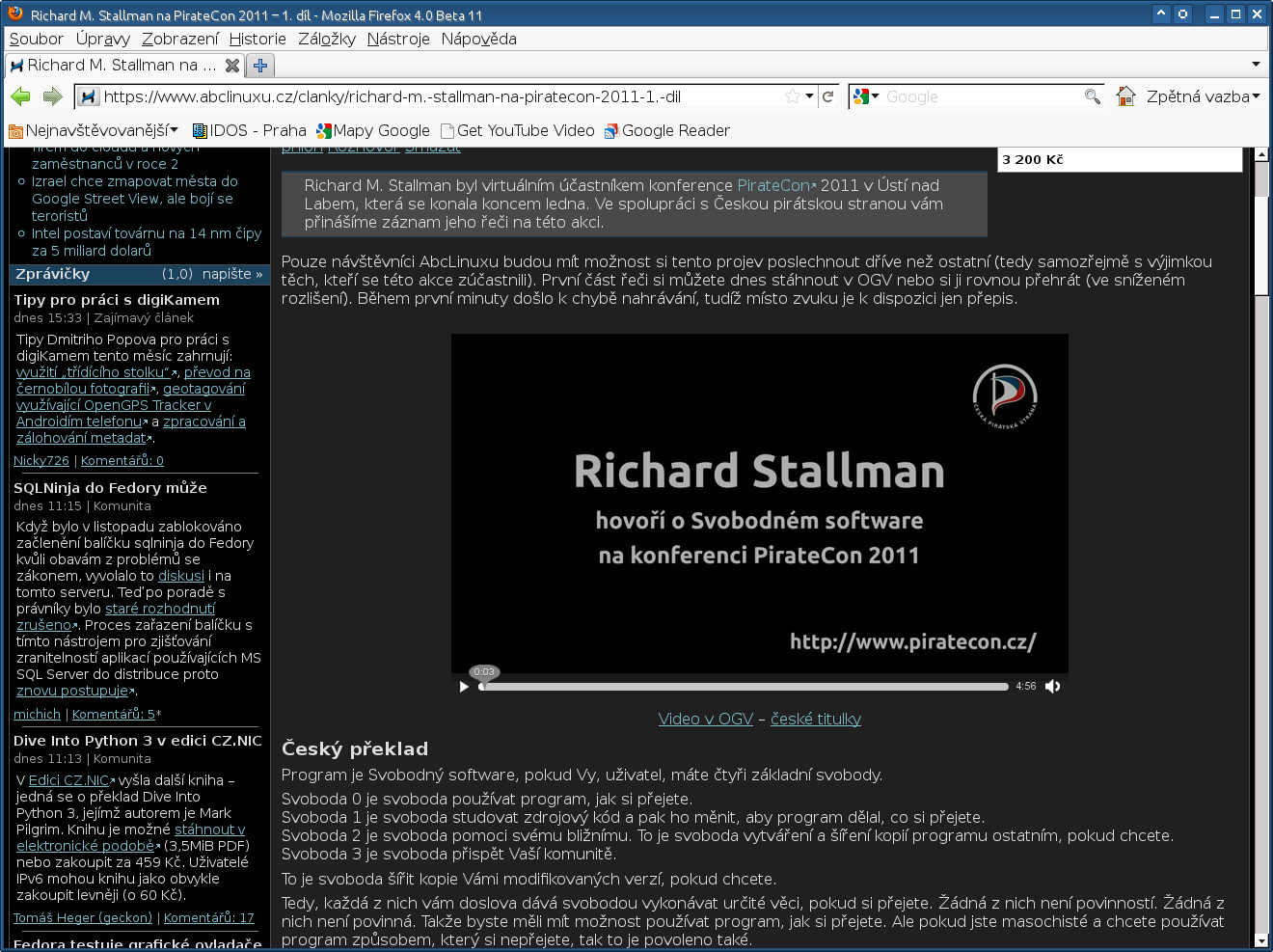Open Get YouTube Video bookmark
This screenshot has width=1273, height=952.
pos(517,130)
